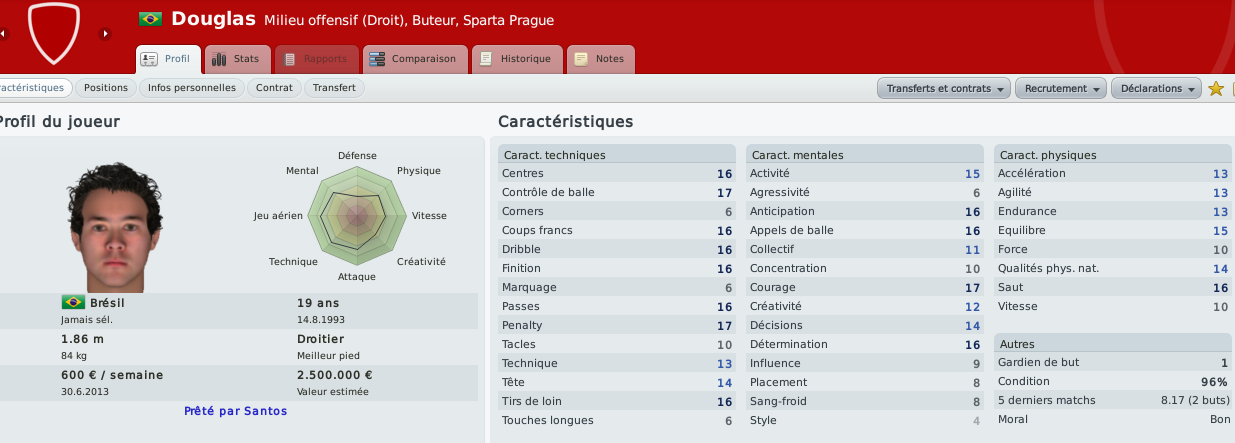Expand the Recrutement dropdown menu
Screen dimensions: 1235x443
tap(1060, 88)
